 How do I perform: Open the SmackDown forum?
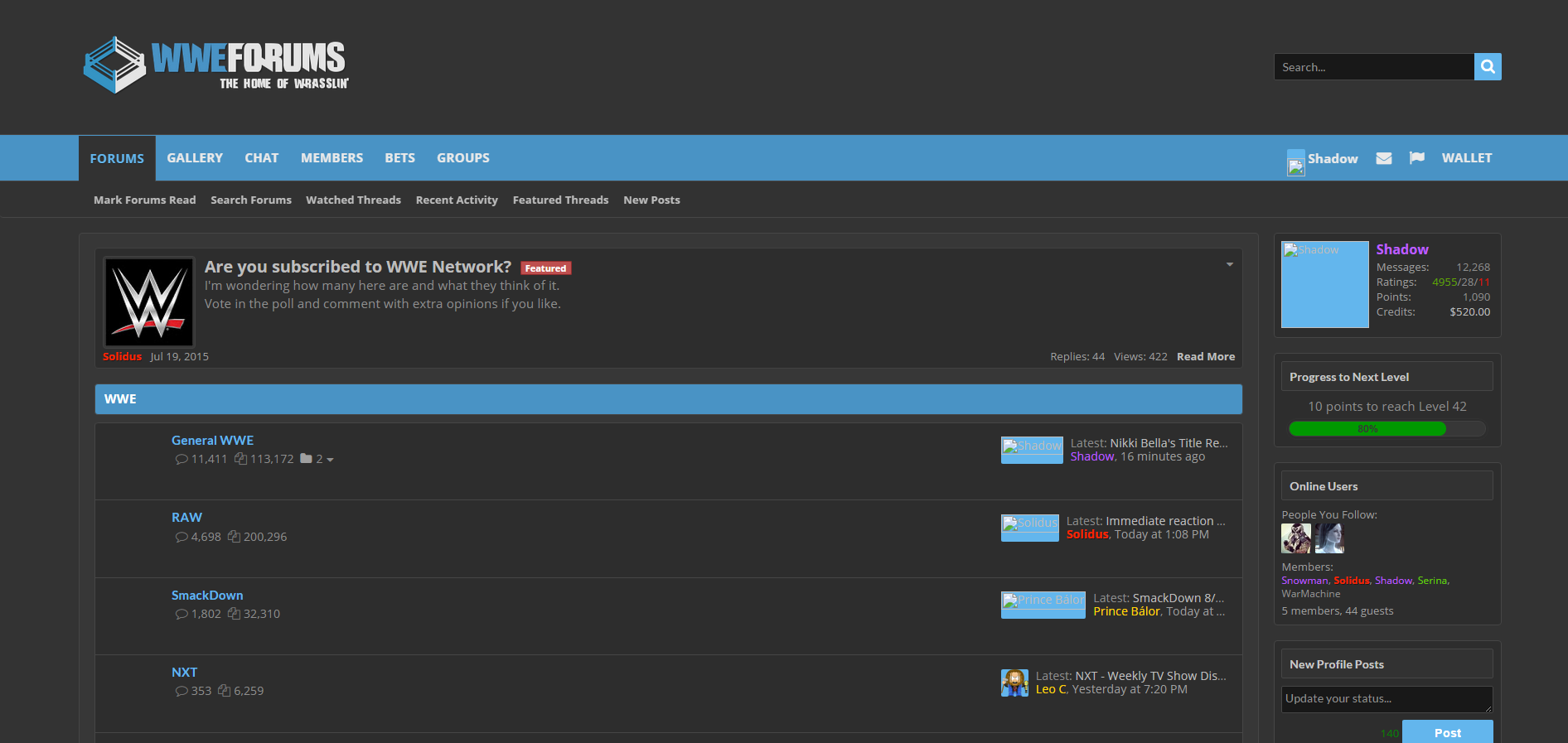coord(207,596)
